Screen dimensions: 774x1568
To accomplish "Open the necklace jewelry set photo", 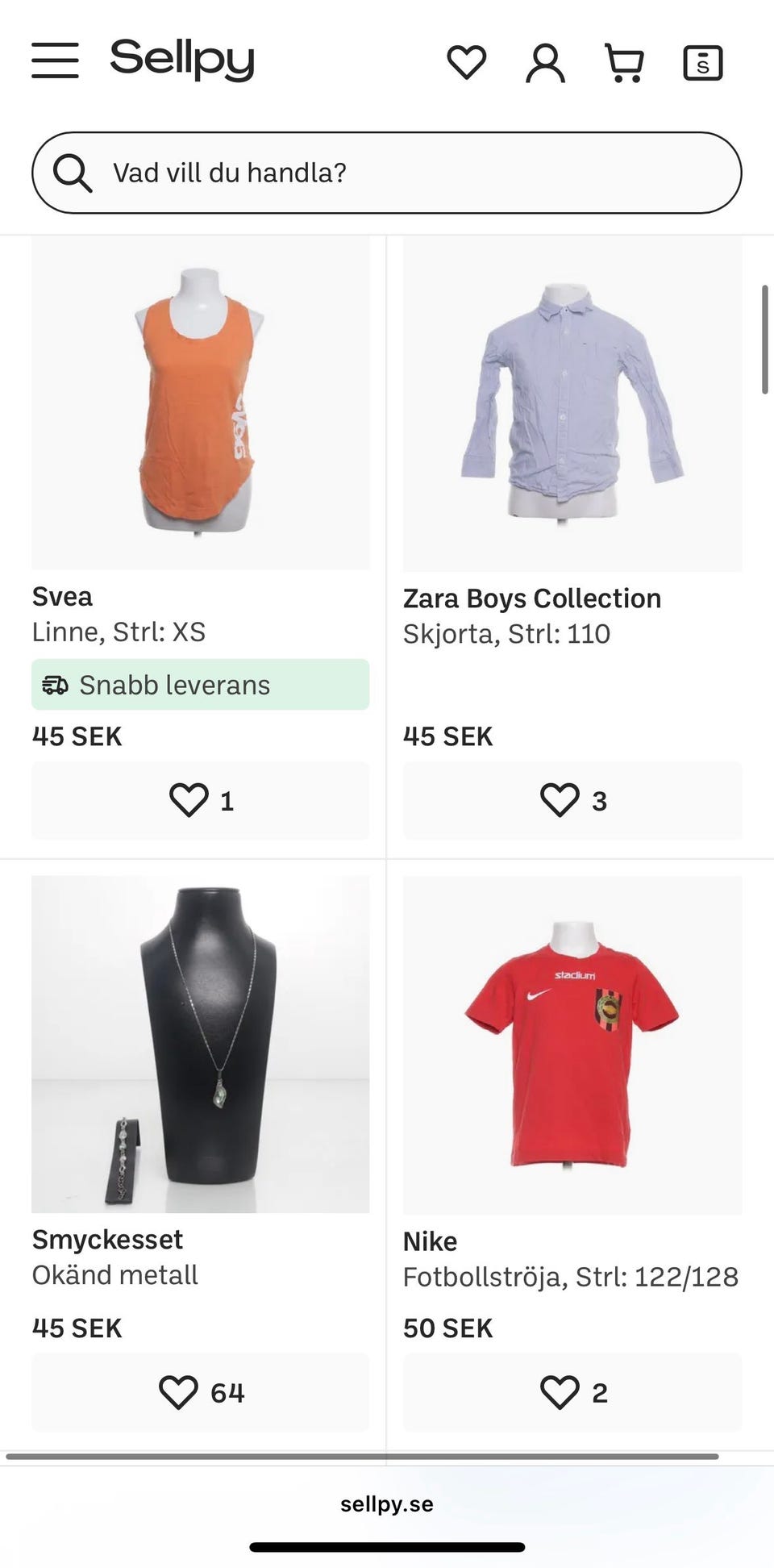I will (201, 1045).
